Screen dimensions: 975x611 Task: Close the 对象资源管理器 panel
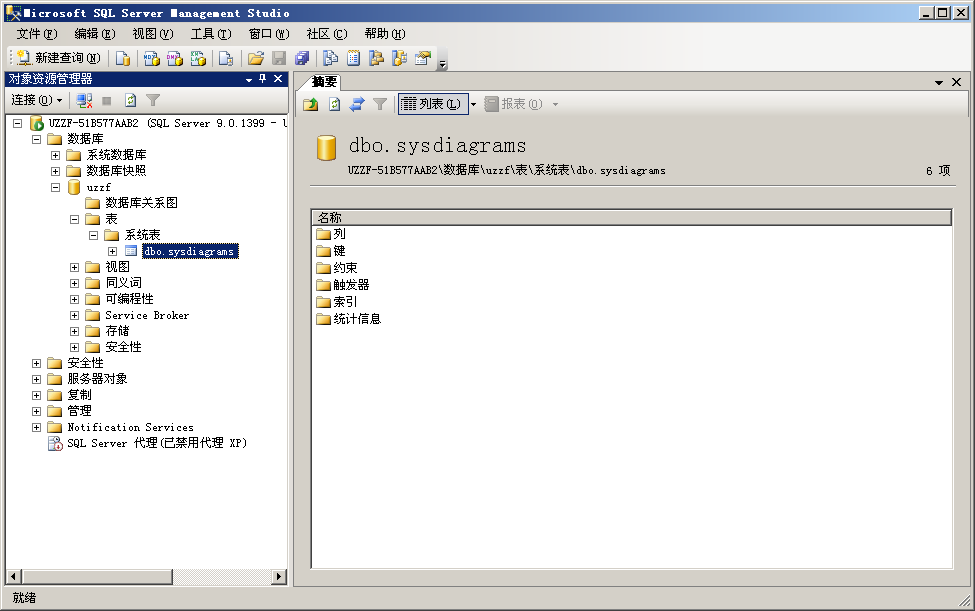pos(278,79)
